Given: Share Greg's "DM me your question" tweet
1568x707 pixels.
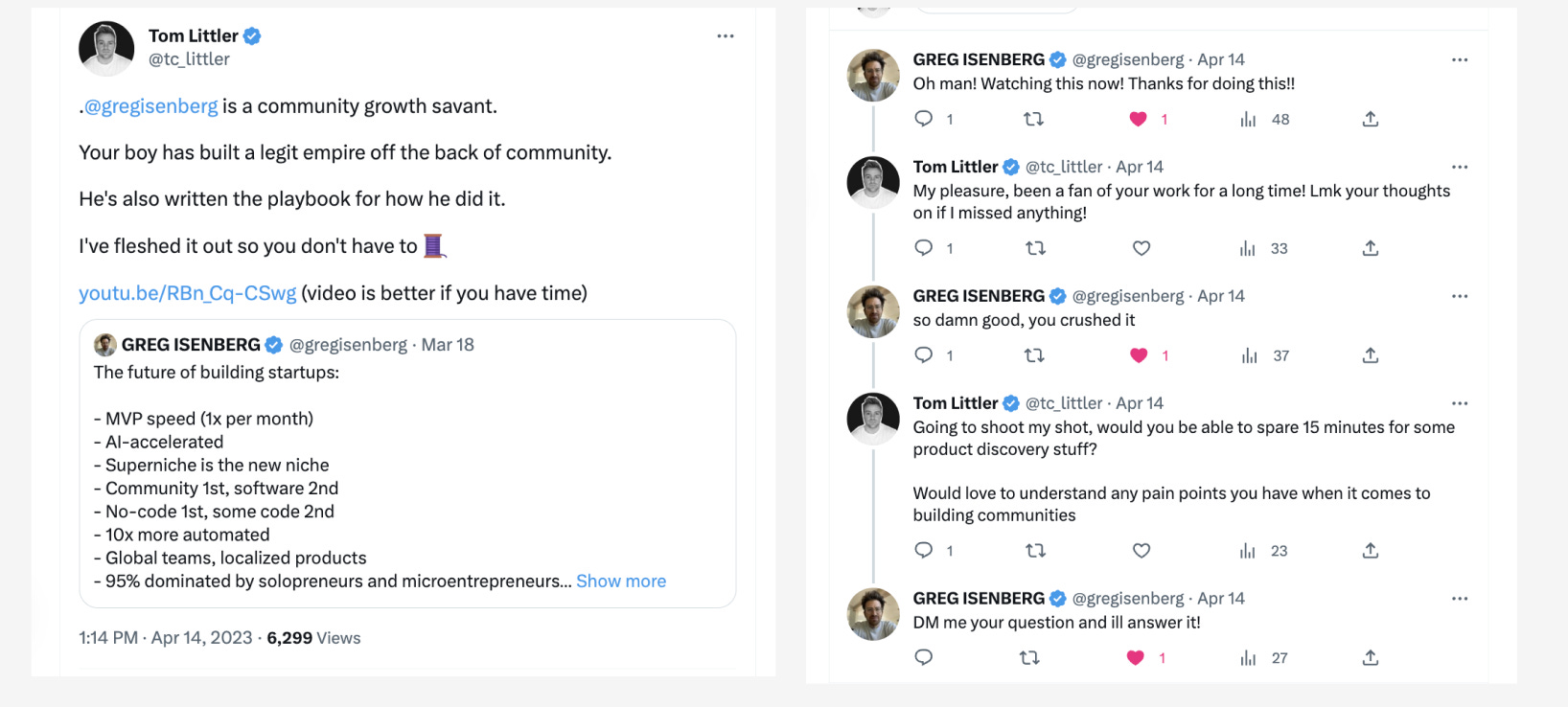Looking at the screenshot, I should (x=1371, y=657).
